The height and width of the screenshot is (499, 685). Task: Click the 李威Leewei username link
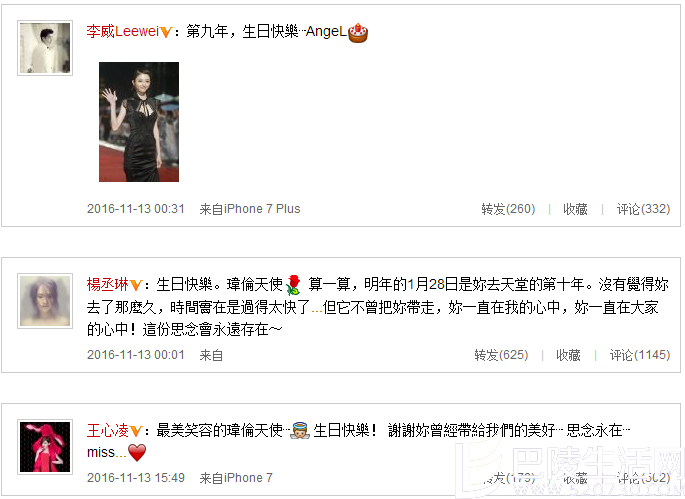pos(122,31)
